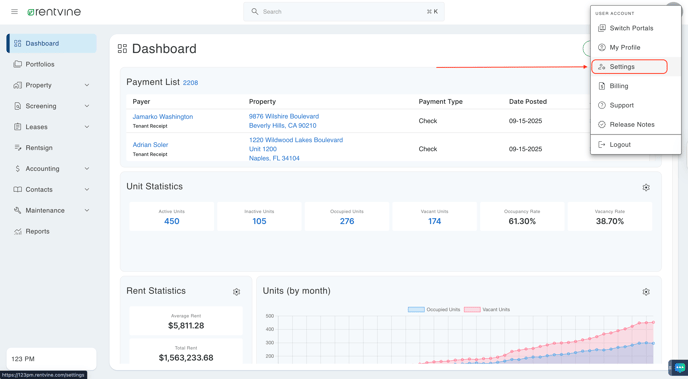Image resolution: width=688 pixels, height=379 pixels.
Task: Click the Average Rent value $5,811.28
Action: click(x=186, y=325)
